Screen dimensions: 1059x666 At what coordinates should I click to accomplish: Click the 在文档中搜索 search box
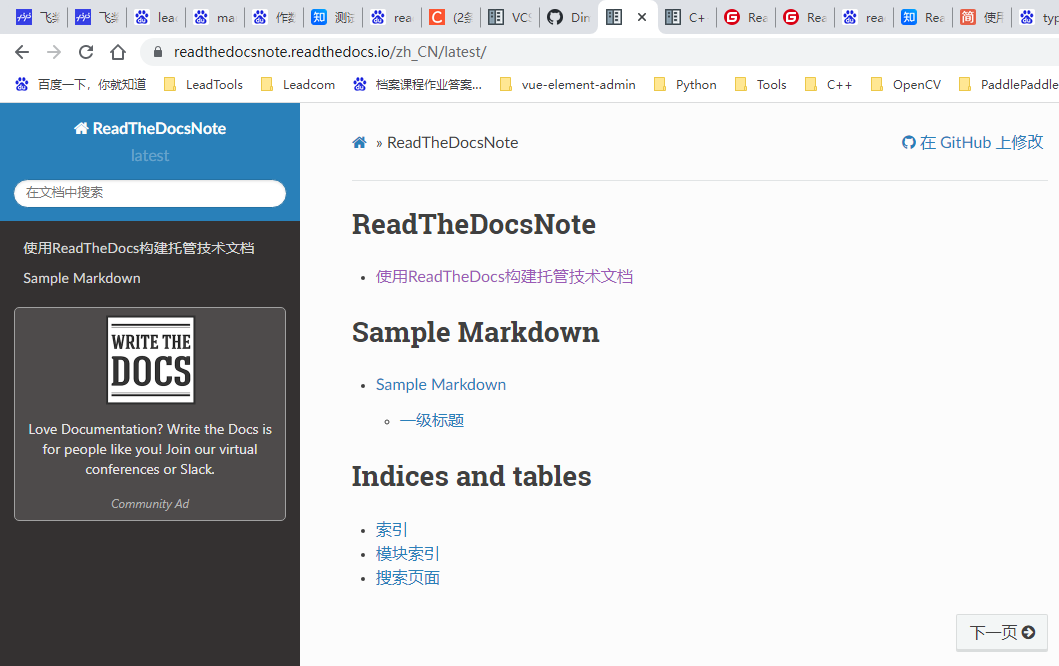click(150, 193)
